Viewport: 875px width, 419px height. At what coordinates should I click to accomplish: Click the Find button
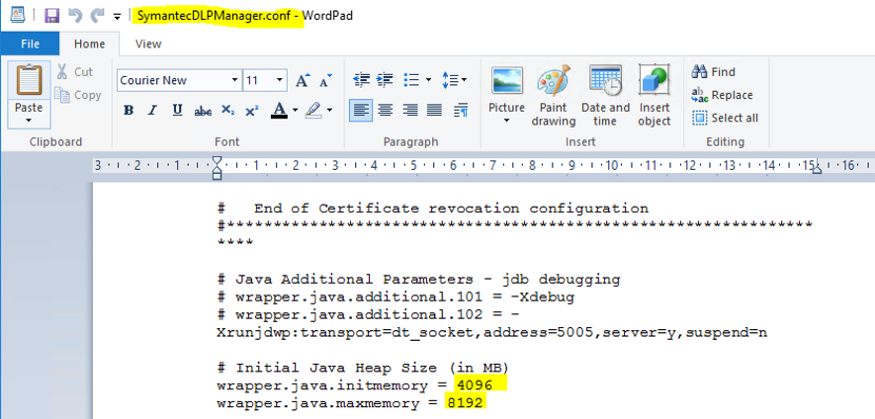click(713, 72)
